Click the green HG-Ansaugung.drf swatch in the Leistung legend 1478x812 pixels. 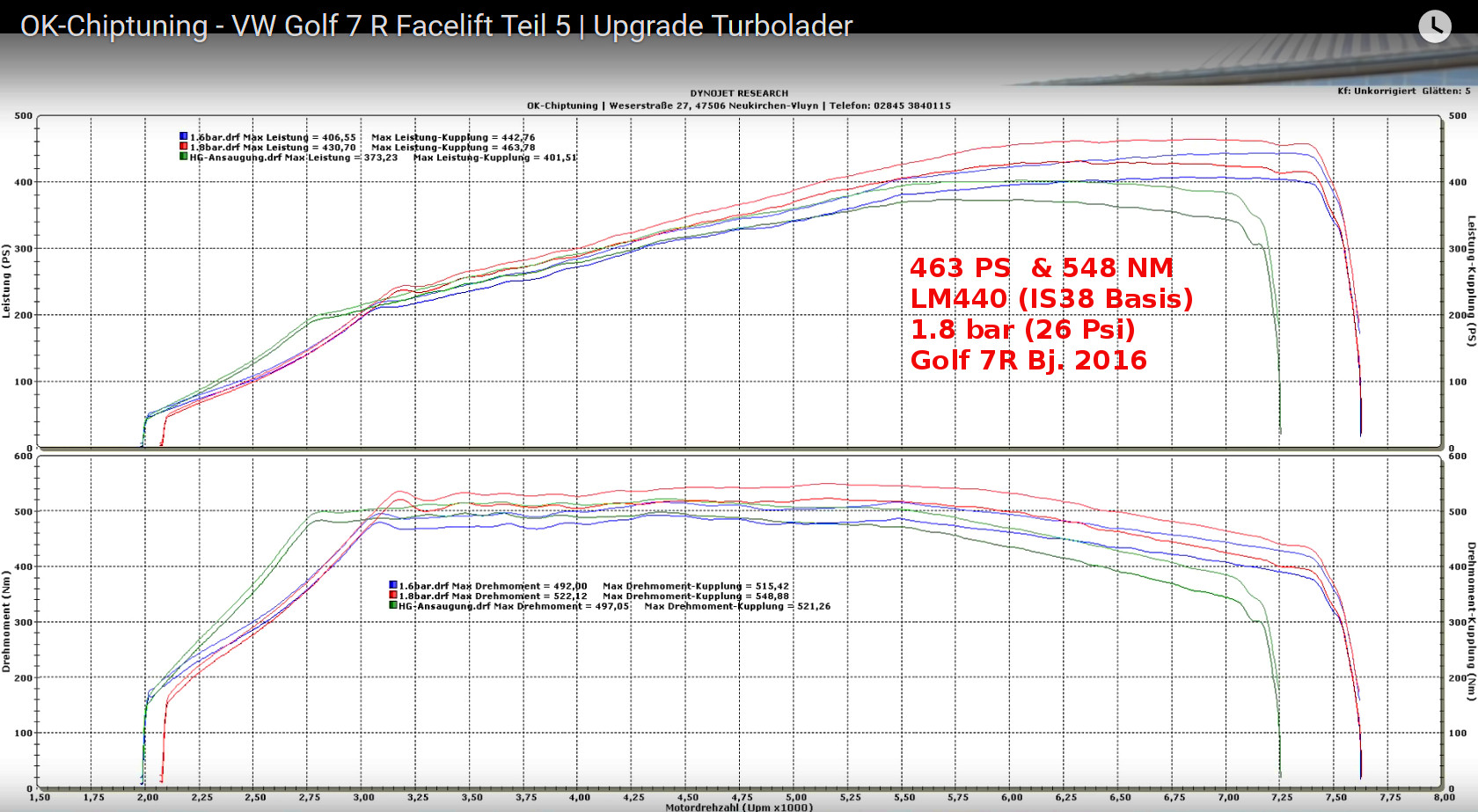click(x=183, y=157)
